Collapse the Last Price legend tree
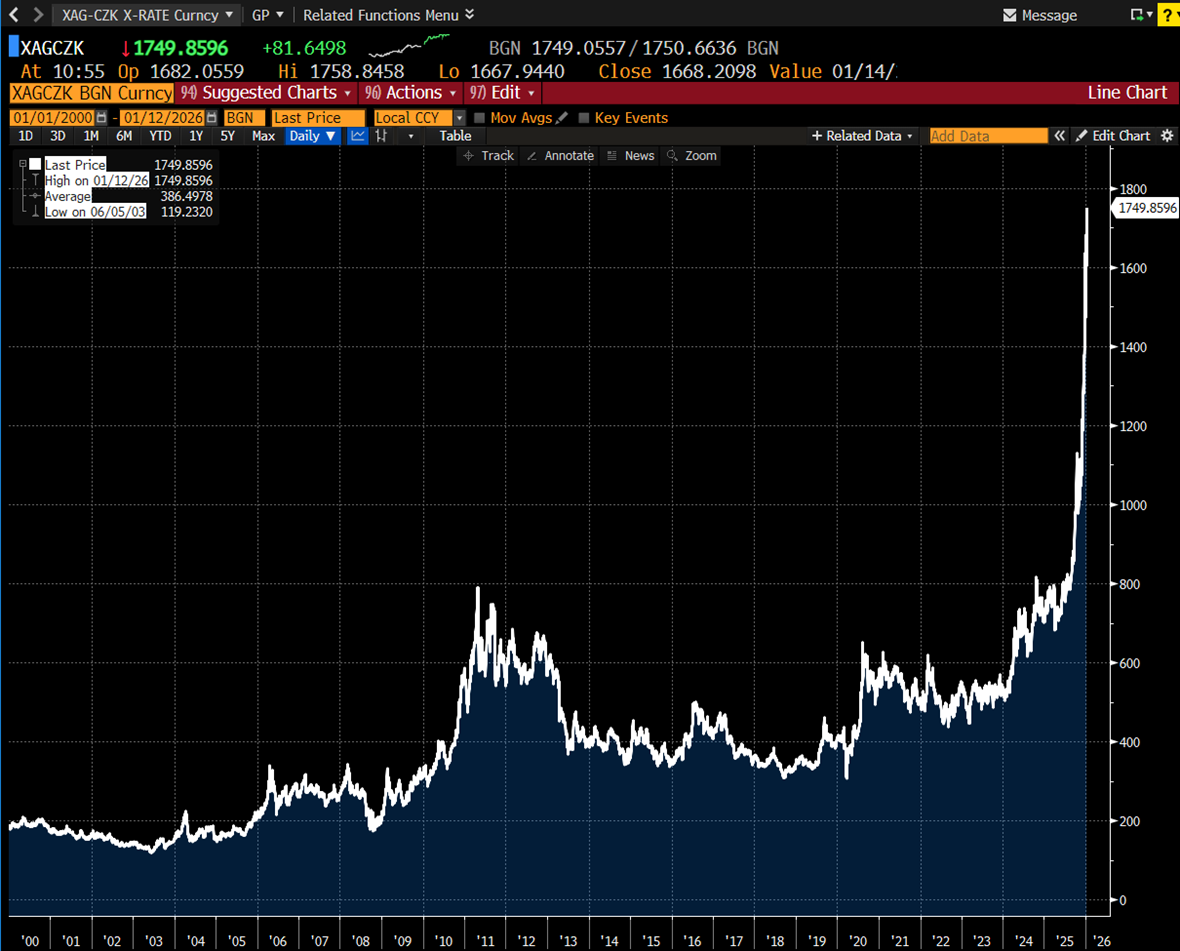1180x951 pixels. tap(23, 164)
